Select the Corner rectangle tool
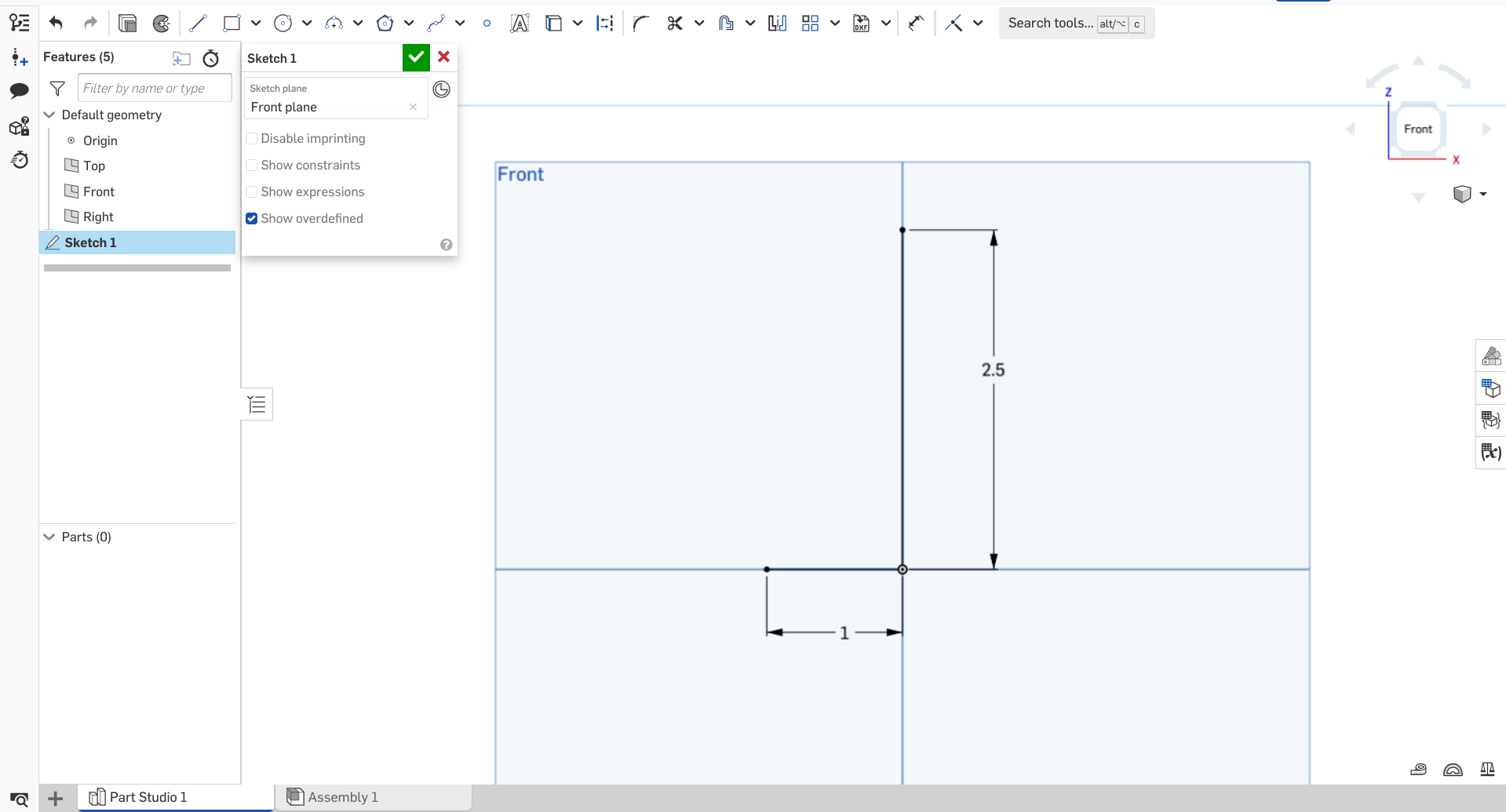Screen dimensions: 1506x812 click(232, 24)
